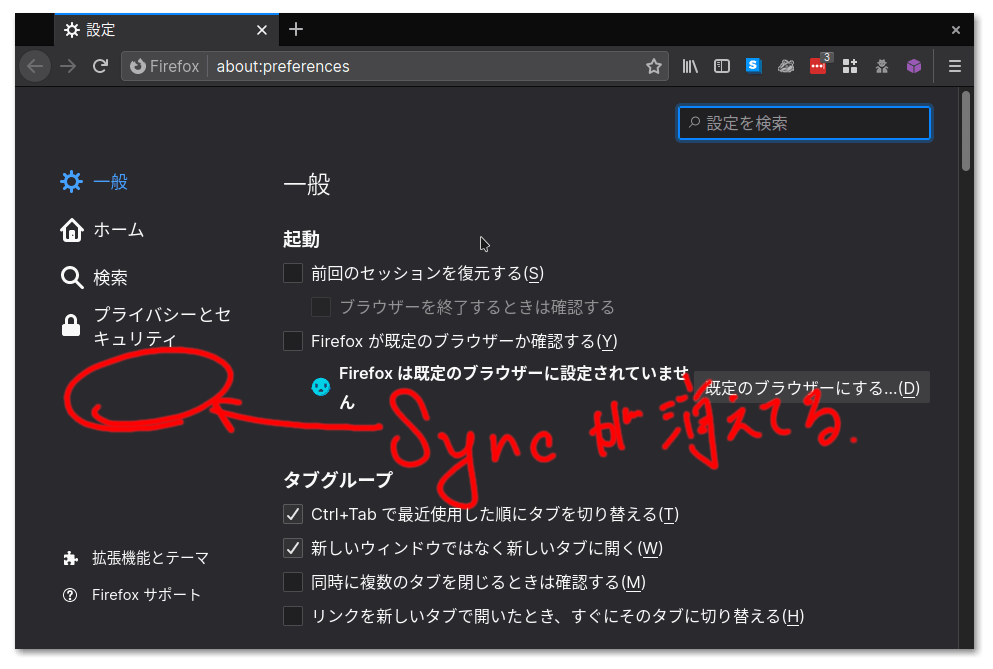The image size is (993, 669).
Task: Select the 設定 tab
Action: [166, 30]
